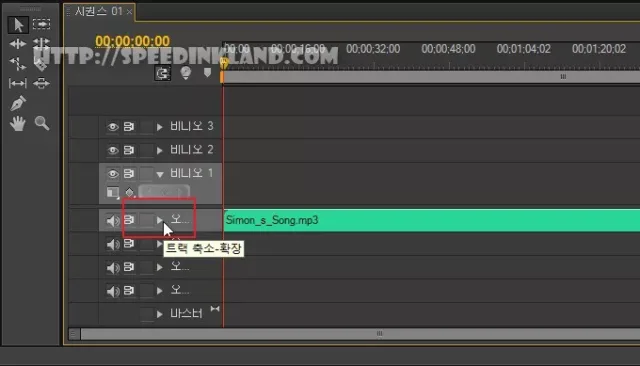Select the Selection arrow tool
Viewport: 640px width, 366px height.
(x=18, y=24)
